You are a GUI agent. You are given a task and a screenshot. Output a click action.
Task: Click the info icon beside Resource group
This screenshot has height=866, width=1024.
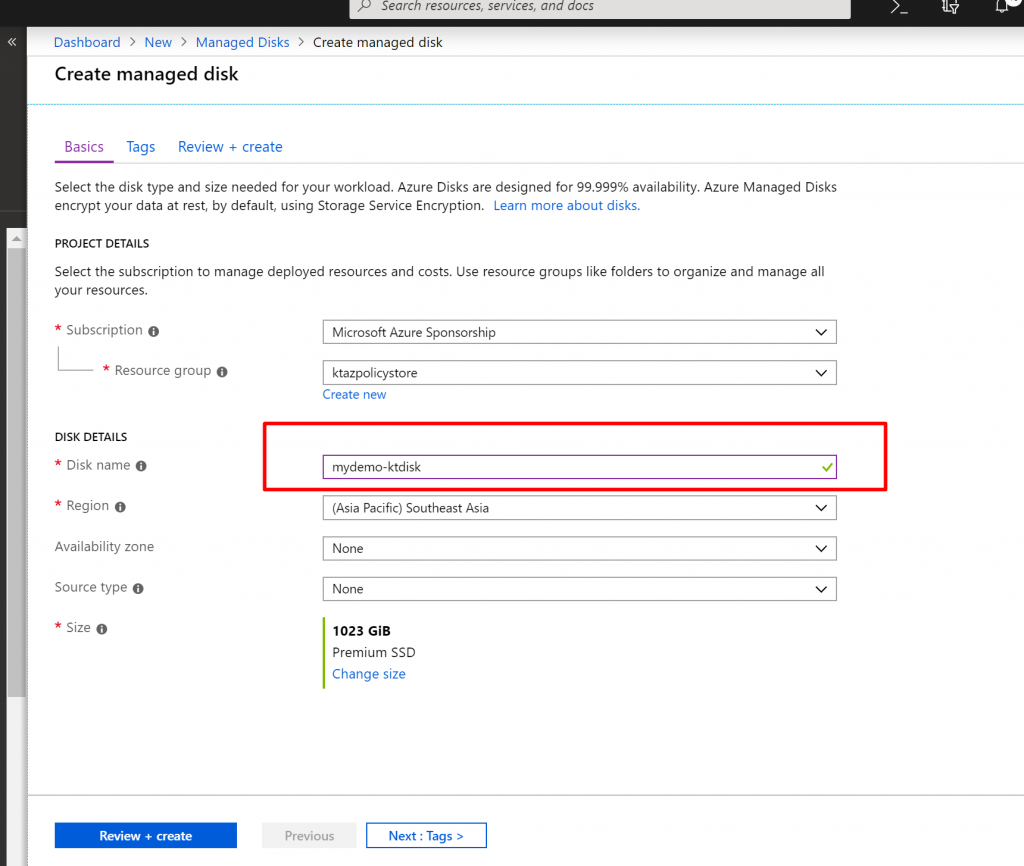coord(222,372)
